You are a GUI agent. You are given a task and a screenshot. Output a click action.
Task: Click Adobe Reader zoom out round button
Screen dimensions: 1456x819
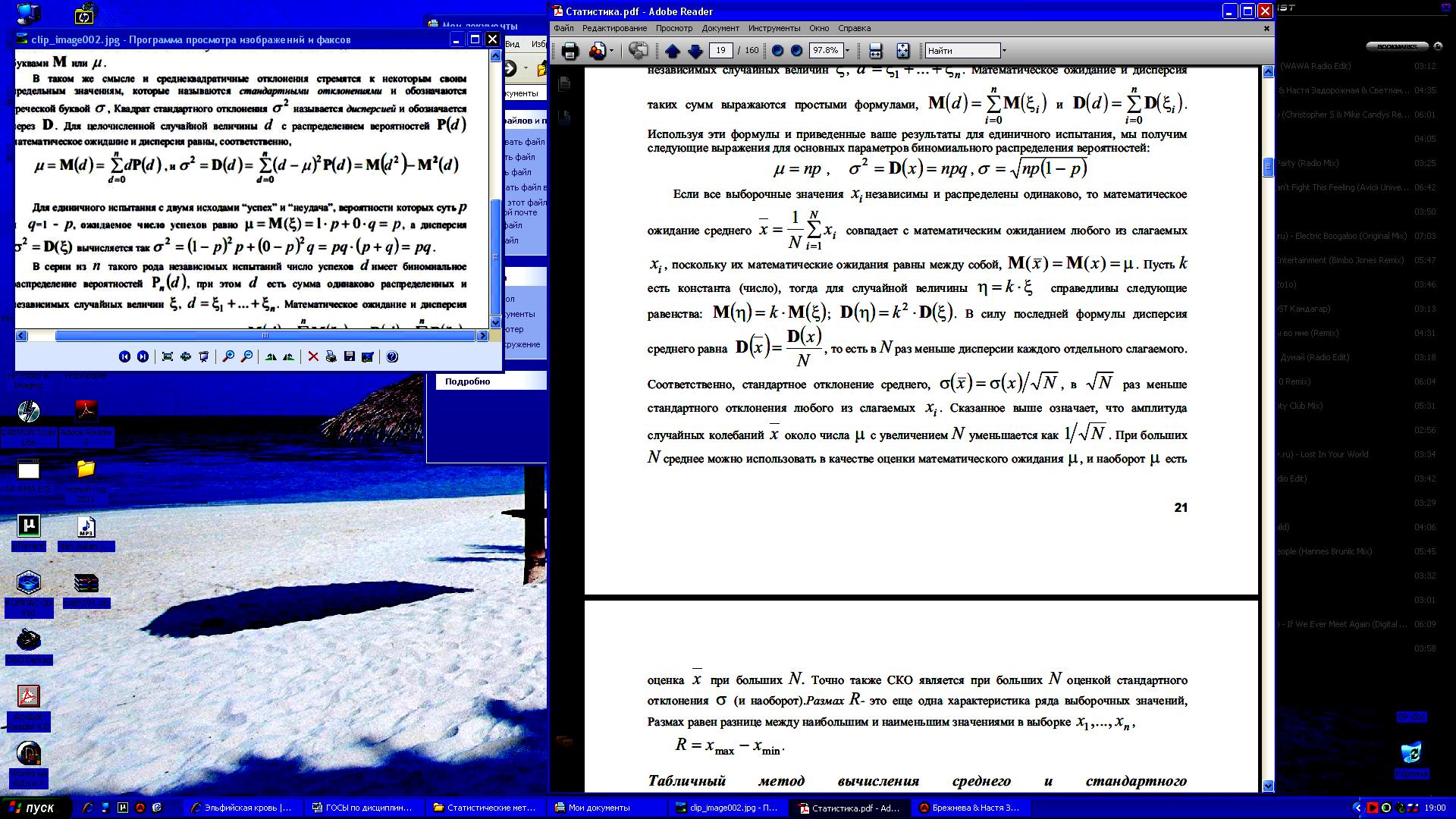point(777,51)
